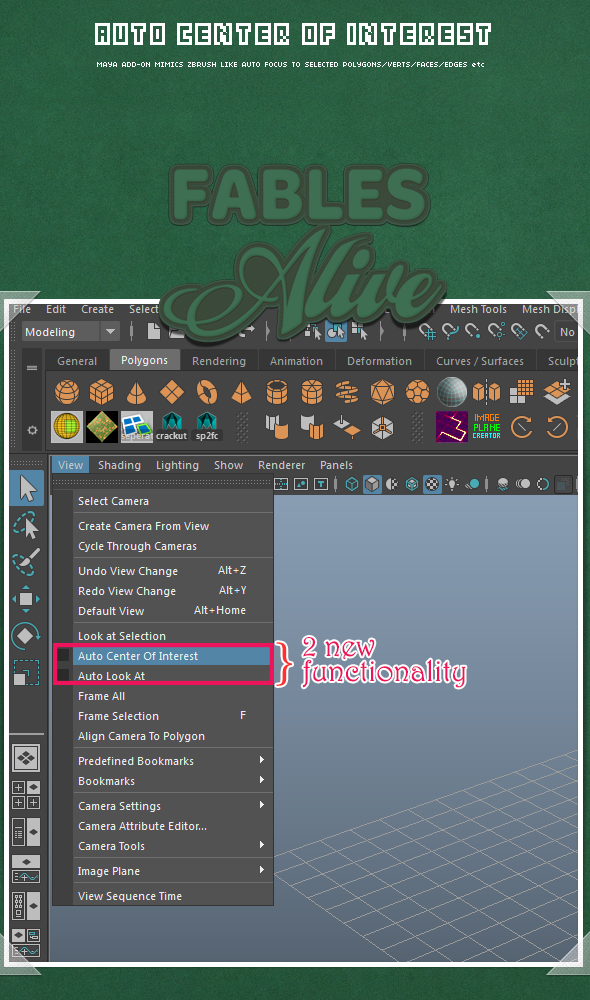
Task: Launch the Image Plane Creator shelf tool
Action: click(x=487, y=427)
